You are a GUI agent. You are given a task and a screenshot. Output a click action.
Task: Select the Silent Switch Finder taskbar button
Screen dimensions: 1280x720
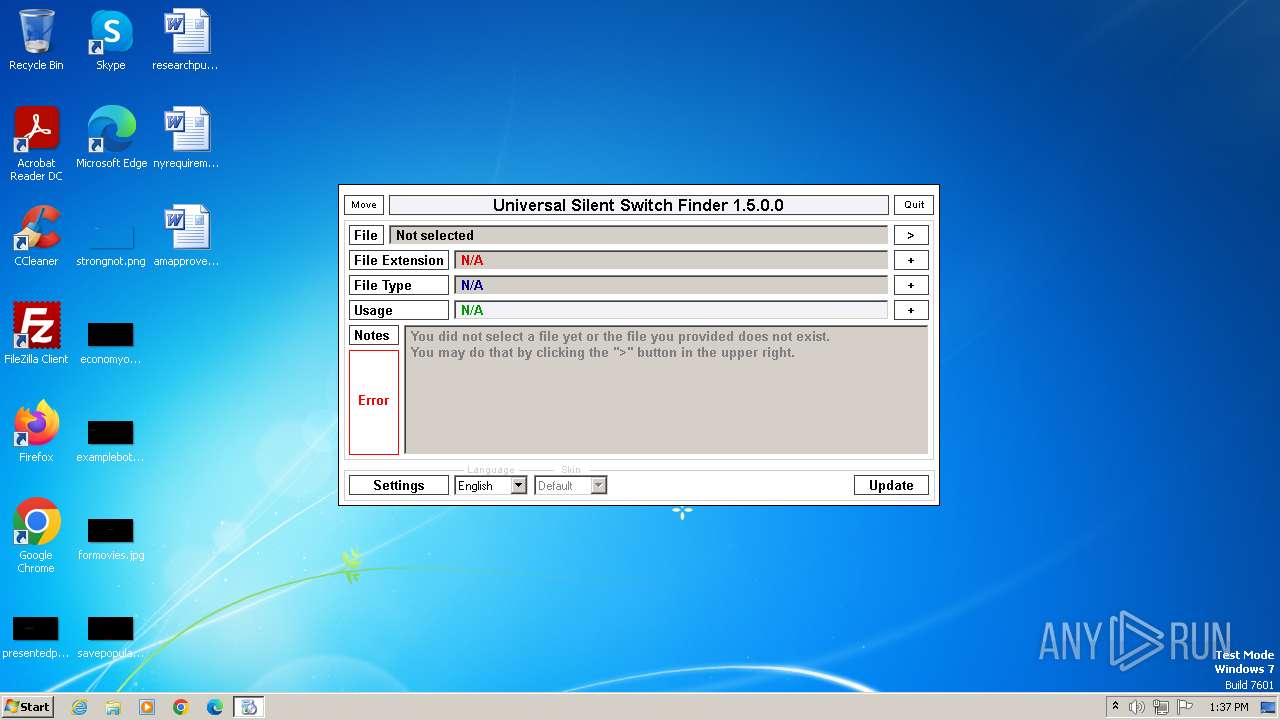pyautogui.click(x=249, y=707)
